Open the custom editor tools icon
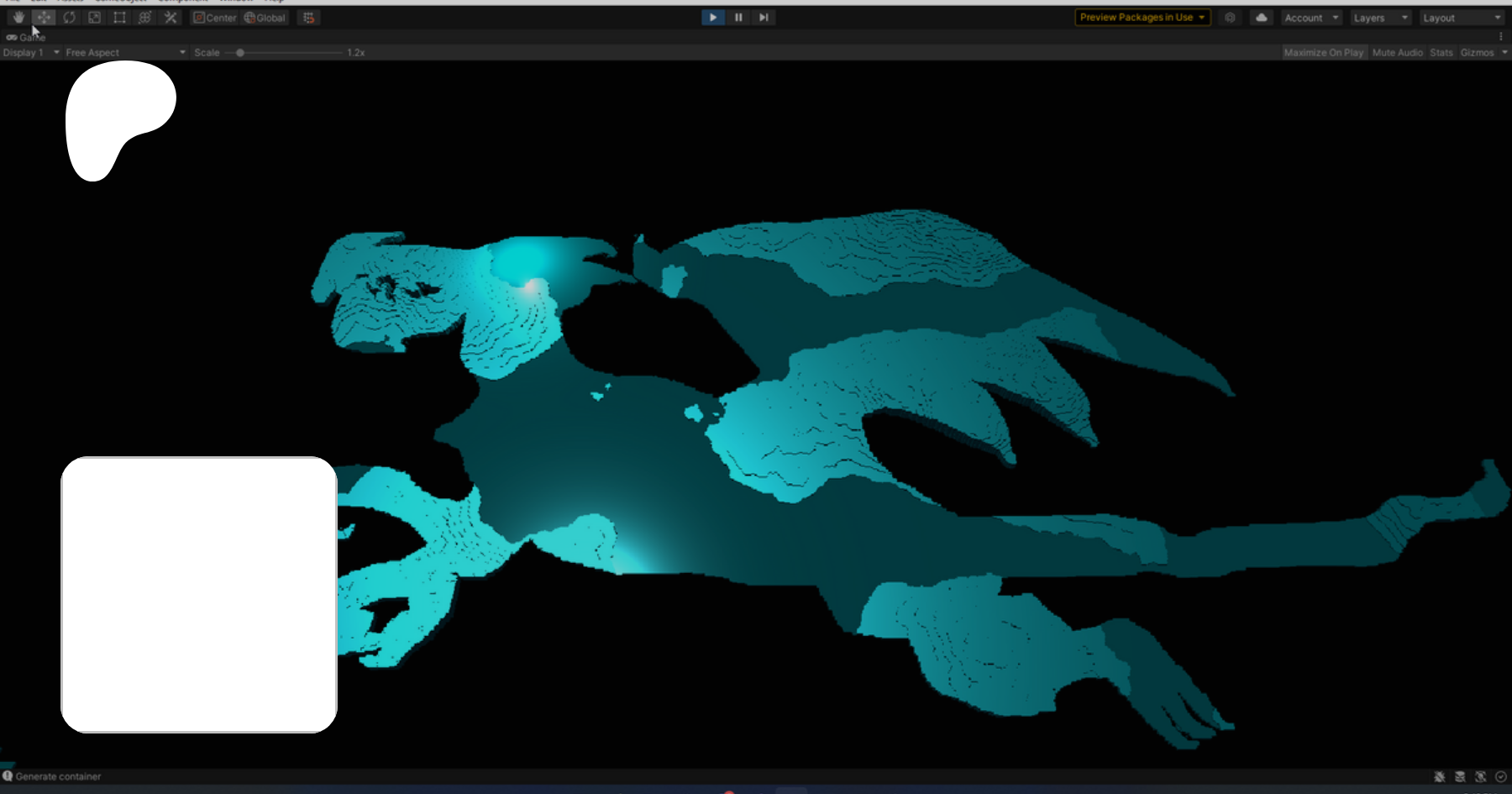The image size is (1512, 794). [171, 18]
